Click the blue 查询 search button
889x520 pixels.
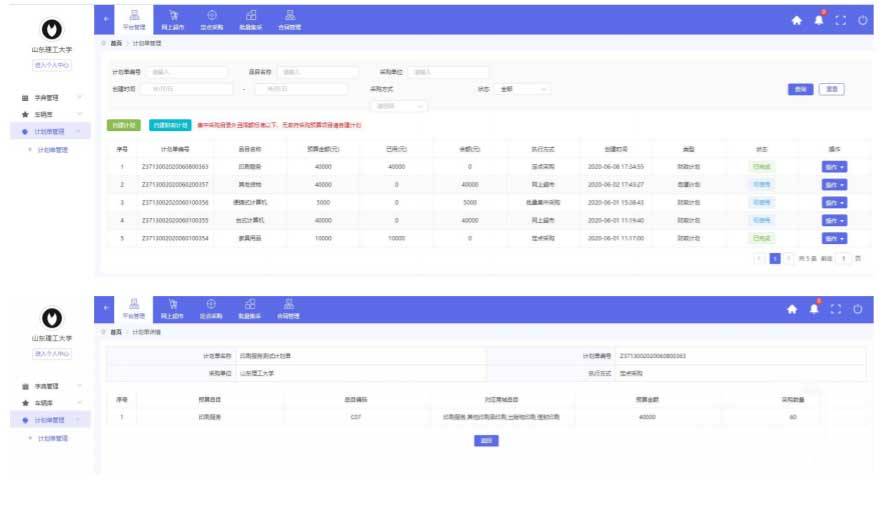click(x=800, y=89)
